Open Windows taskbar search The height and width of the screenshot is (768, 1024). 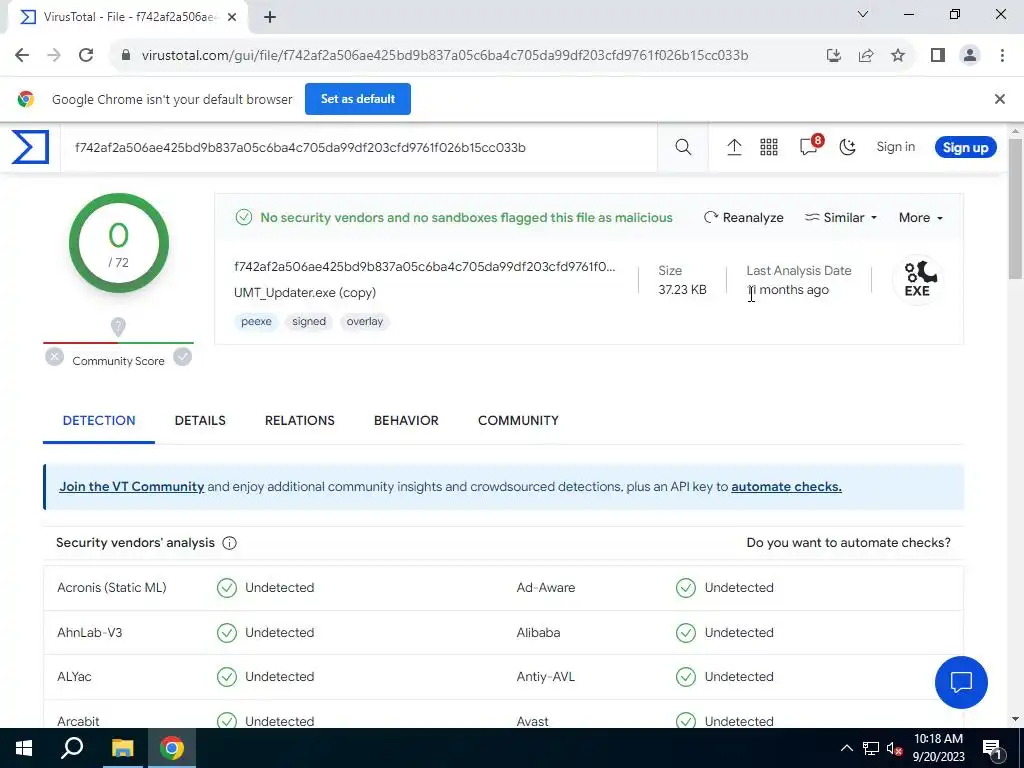point(72,748)
